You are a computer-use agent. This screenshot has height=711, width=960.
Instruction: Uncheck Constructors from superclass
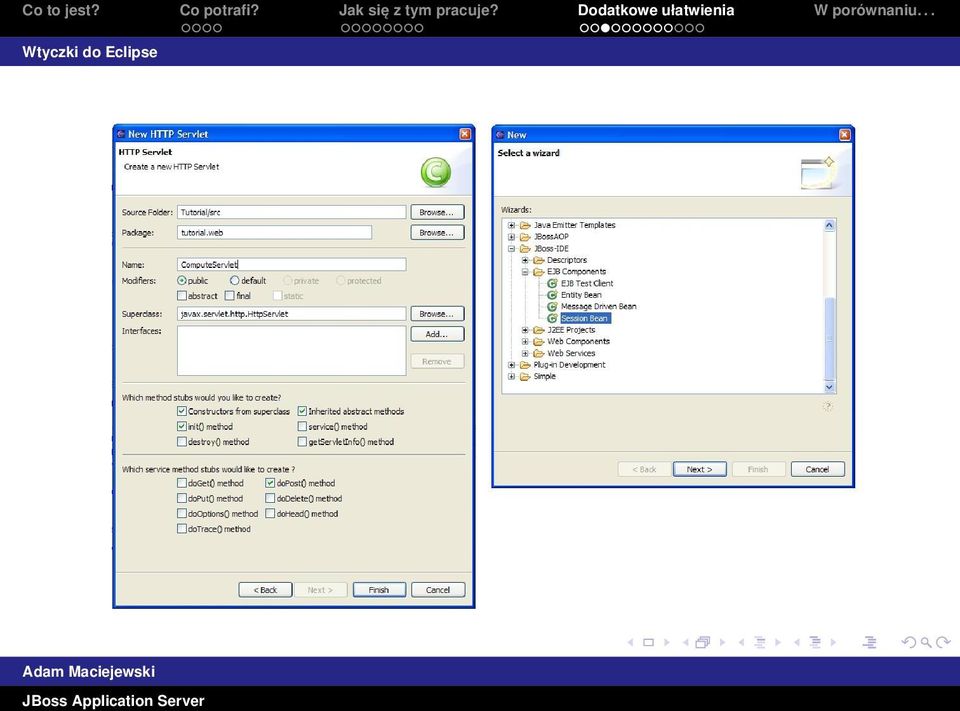click(x=182, y=411)
